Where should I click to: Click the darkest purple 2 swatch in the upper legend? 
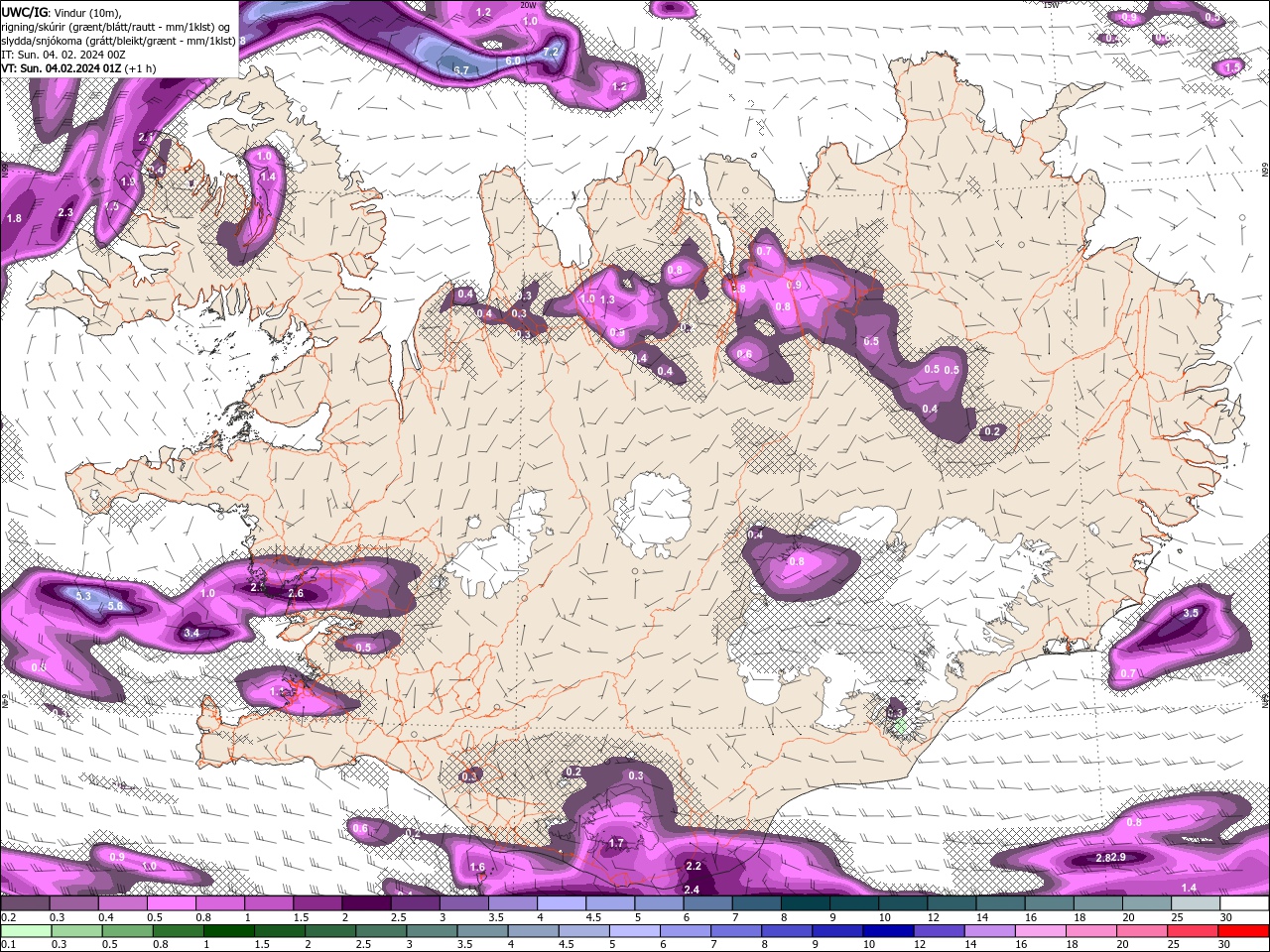tap(366, 903)
